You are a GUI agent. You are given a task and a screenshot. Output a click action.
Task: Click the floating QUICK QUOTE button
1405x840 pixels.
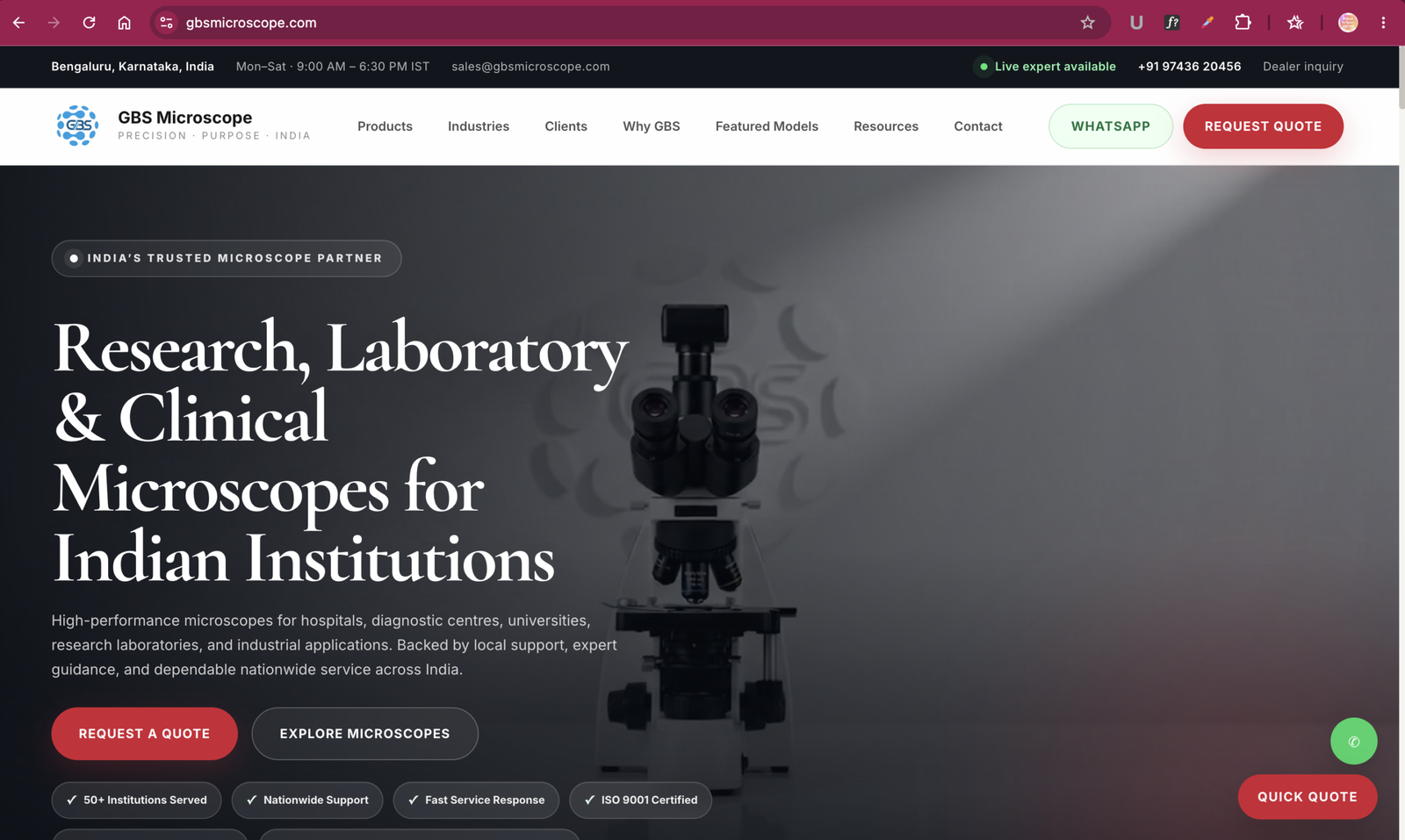point(1308,797)
